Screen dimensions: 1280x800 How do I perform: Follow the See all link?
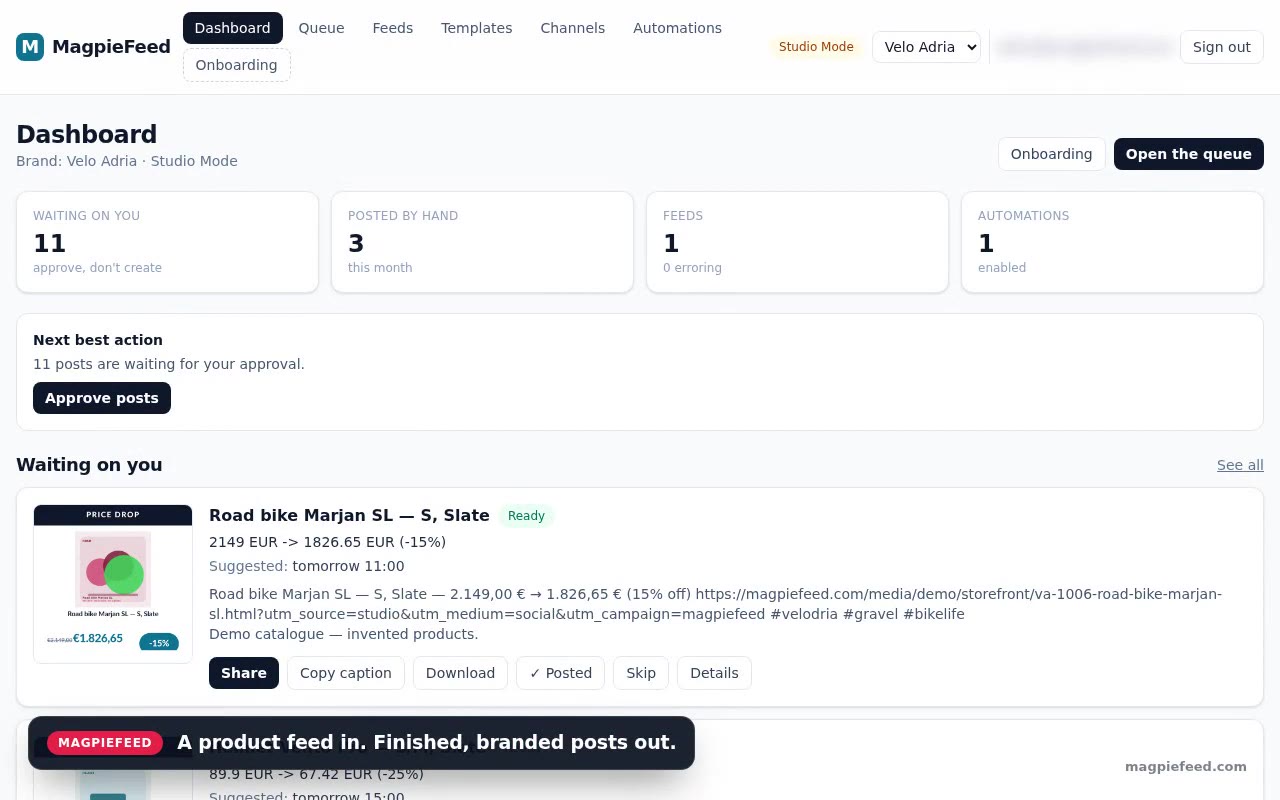(1240, 465)
